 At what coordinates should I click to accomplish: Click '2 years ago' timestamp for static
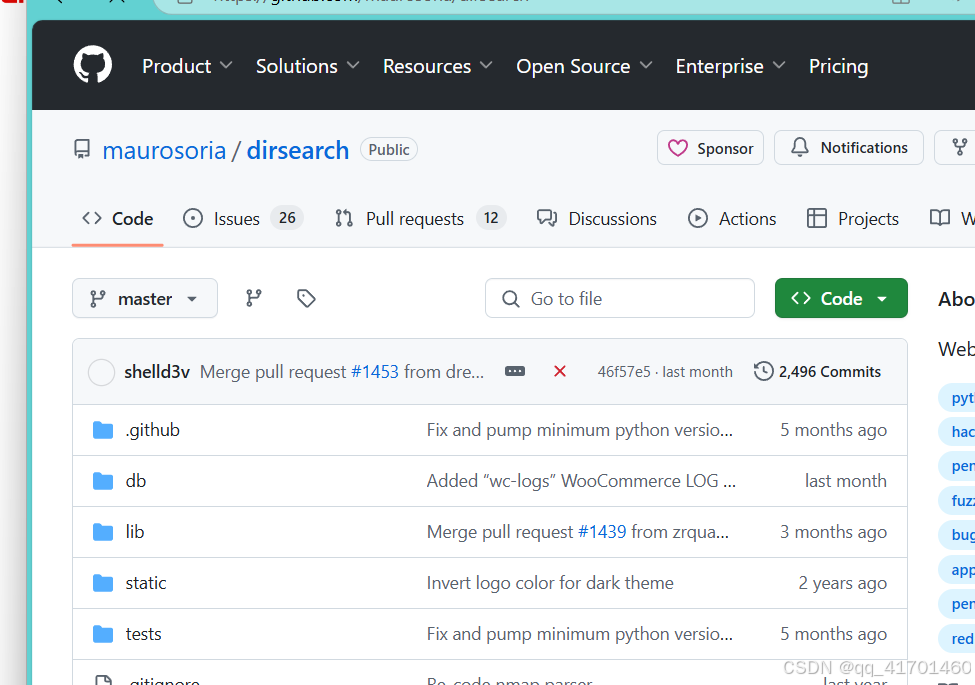(x=843, y=583)
